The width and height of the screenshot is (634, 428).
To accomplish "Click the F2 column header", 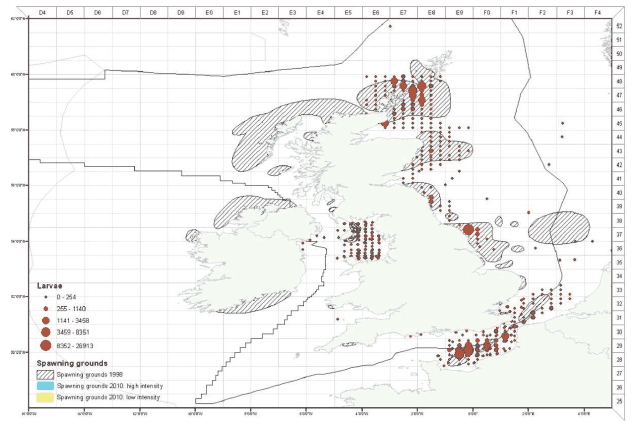I will tap(543, 13).
